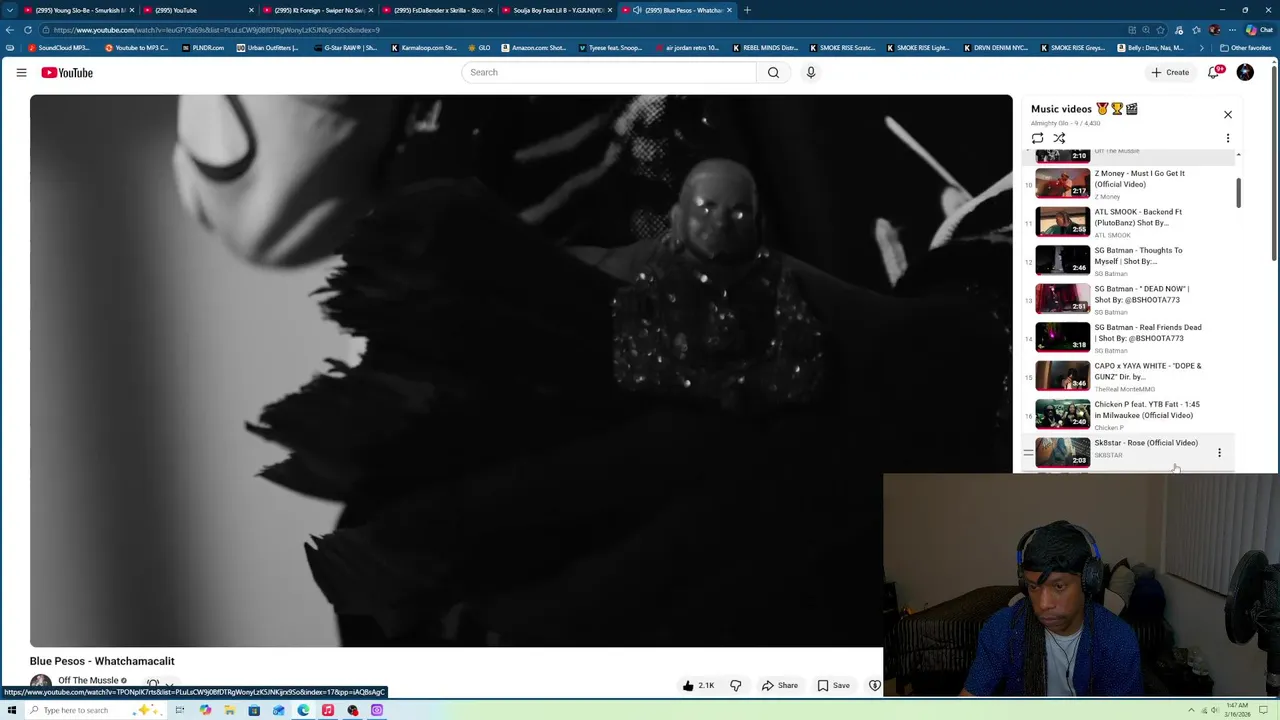The image size is (1280, 720).
Task: Open the Create button menu
Action: tap(1170, 72)
